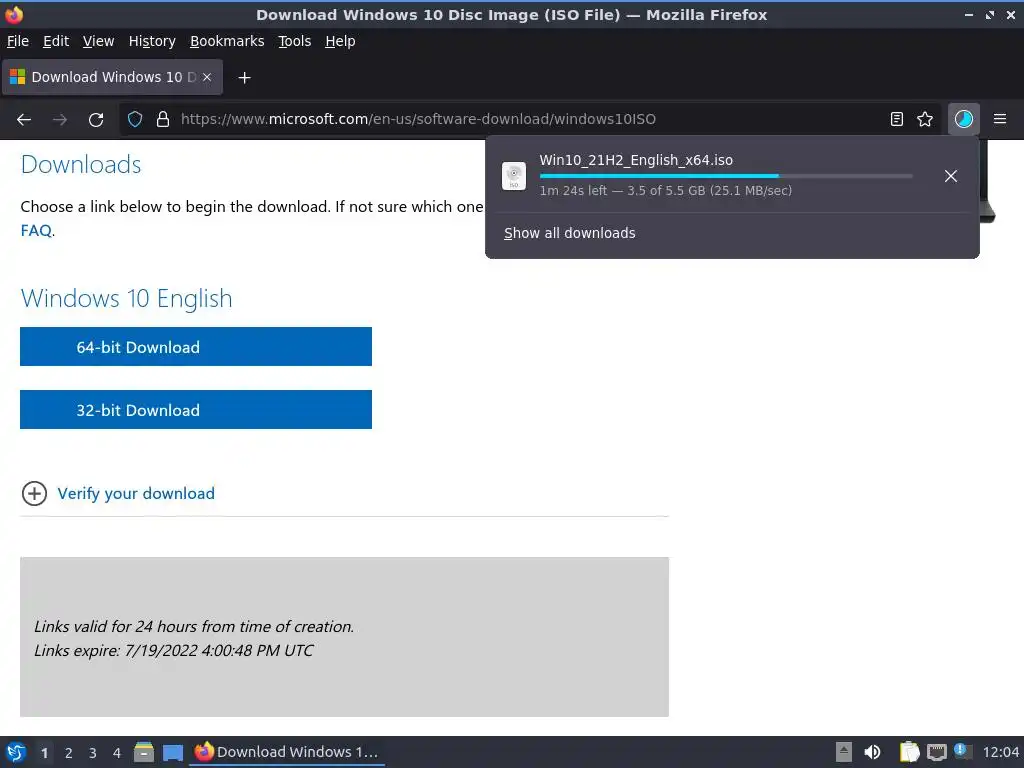View site security padlock info
Image resolution: width=1024 pixels, height=768 pixels.
pos(163,120)
